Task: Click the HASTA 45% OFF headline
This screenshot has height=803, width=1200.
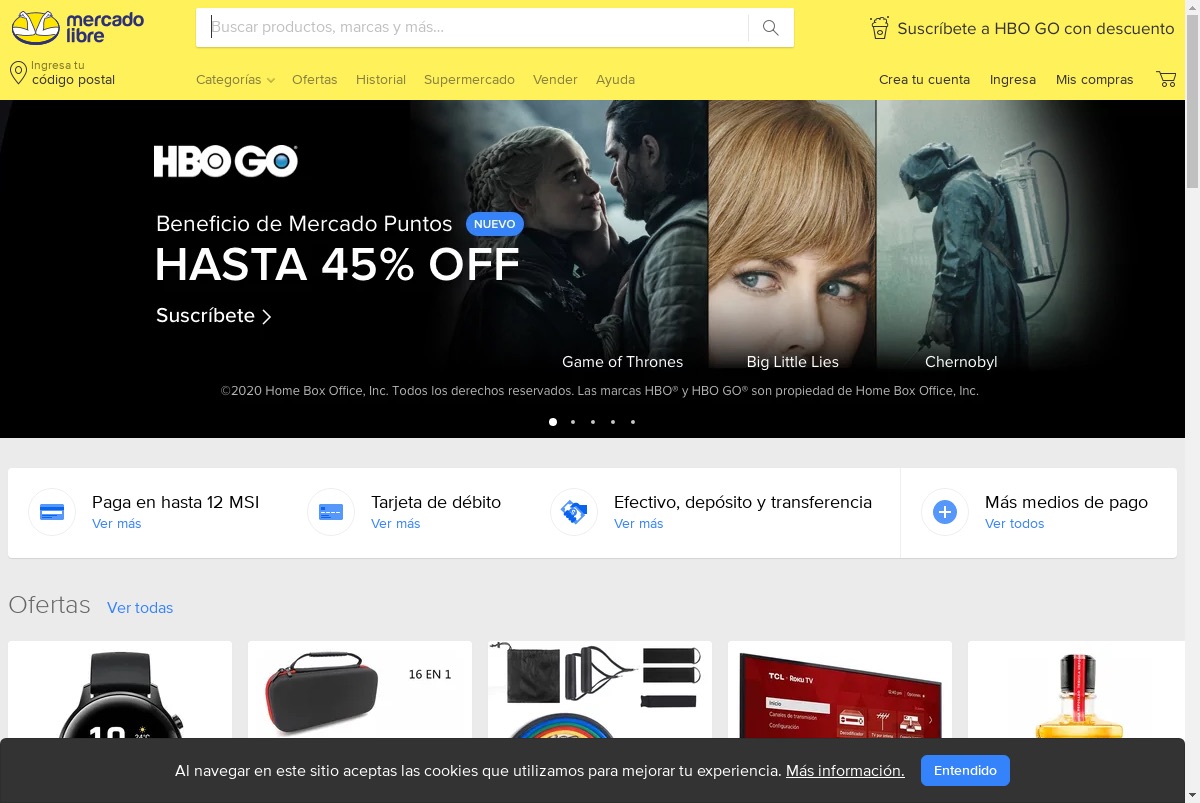Action: pos(337,265)
